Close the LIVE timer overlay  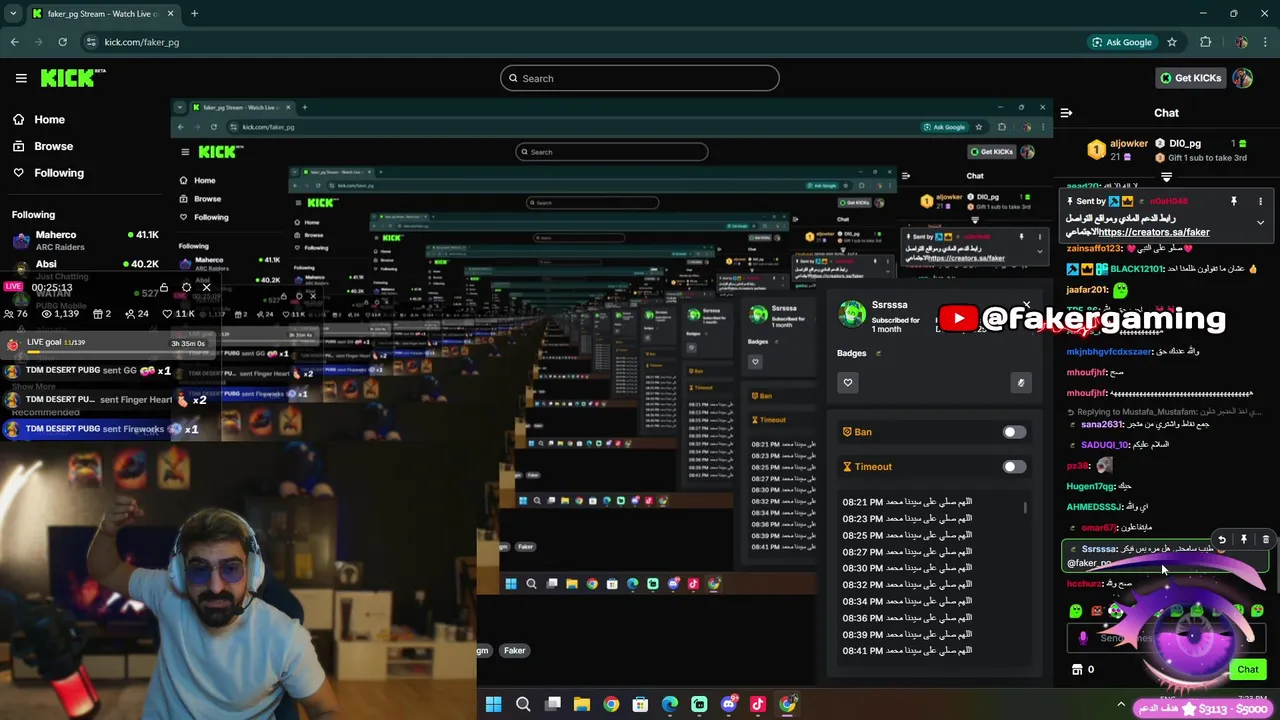(206, 287)
